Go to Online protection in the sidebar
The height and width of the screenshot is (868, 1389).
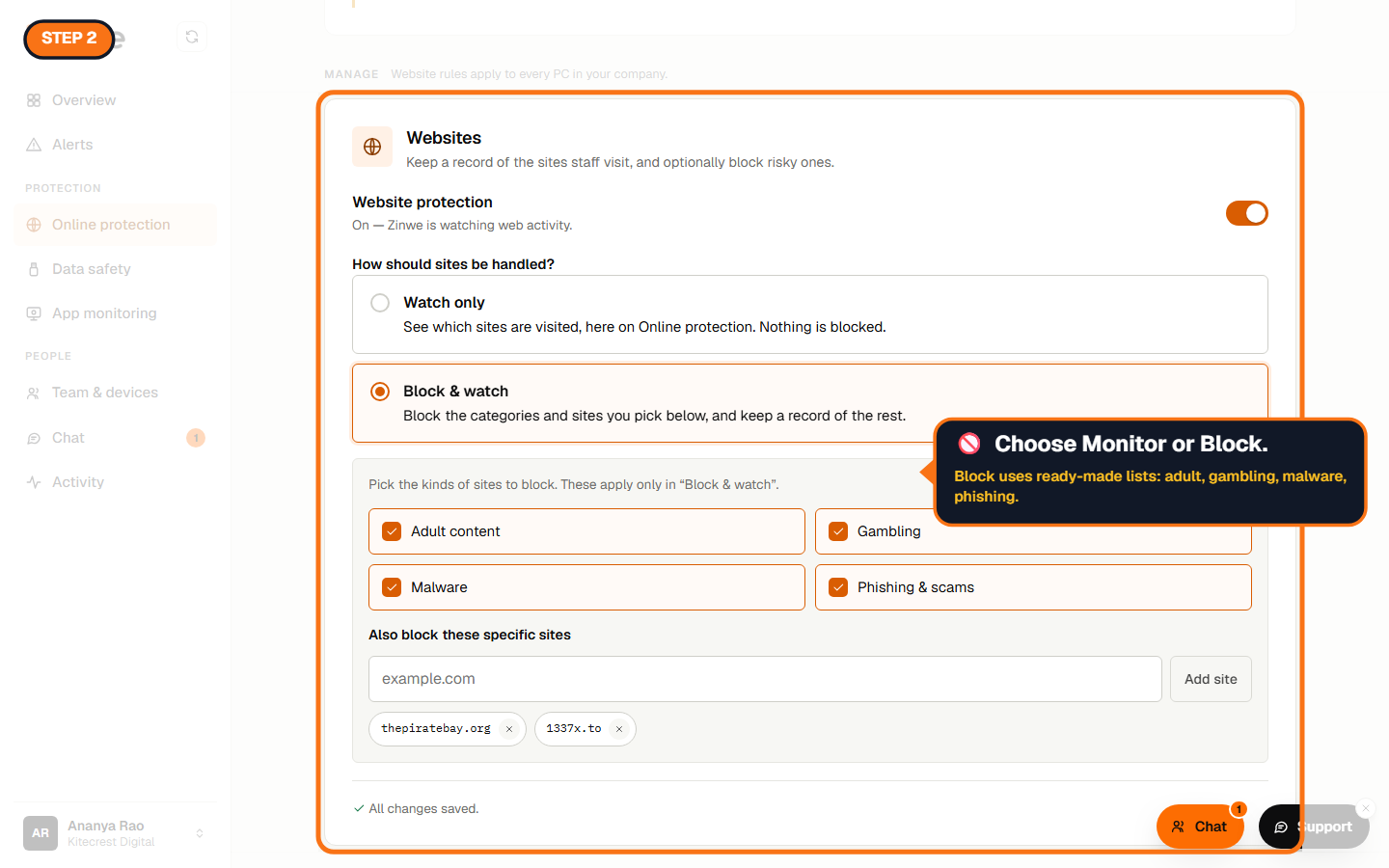pyautogui.click(x=116, y=225)
